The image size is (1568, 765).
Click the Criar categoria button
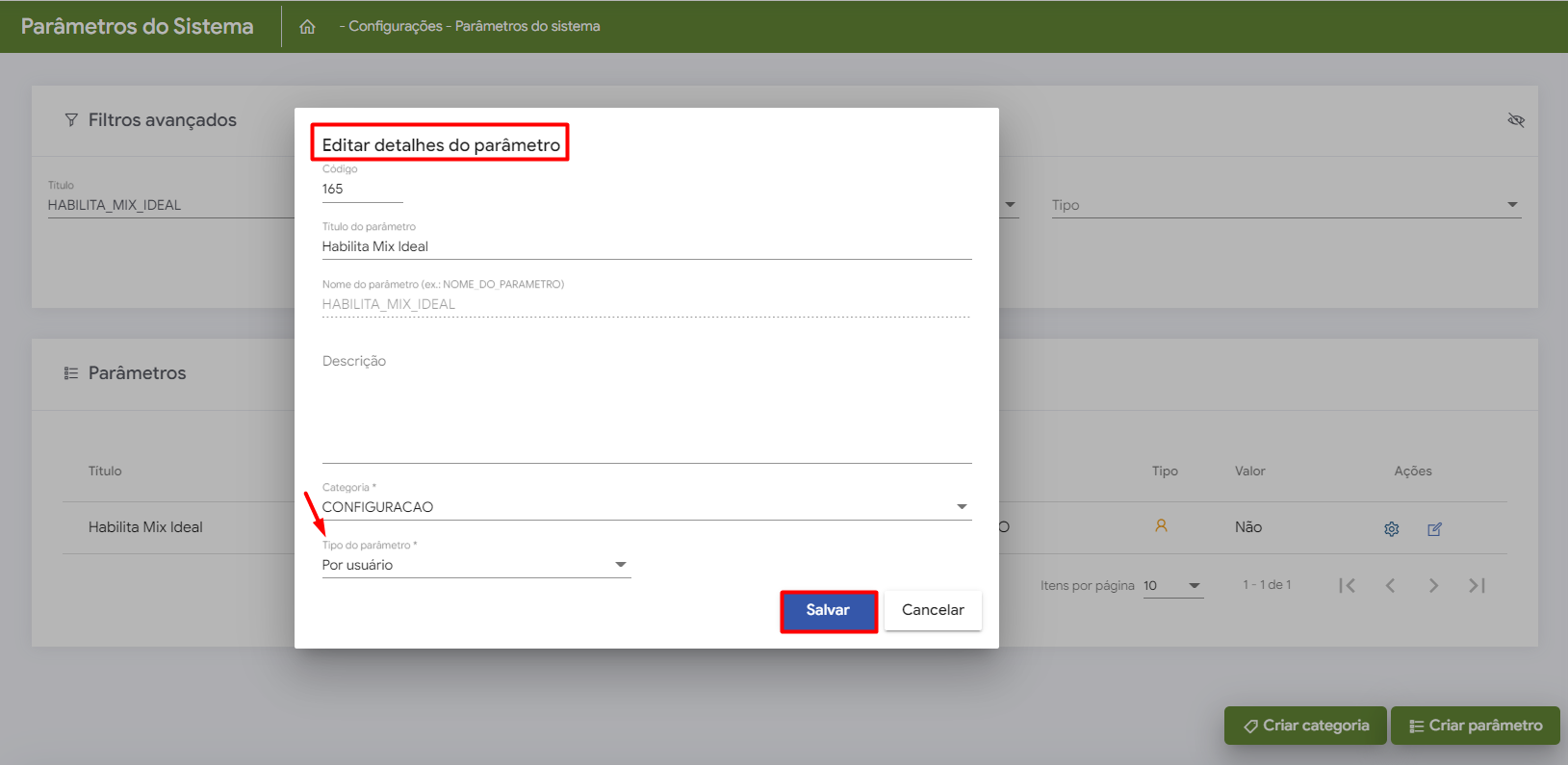(1304, 726)
